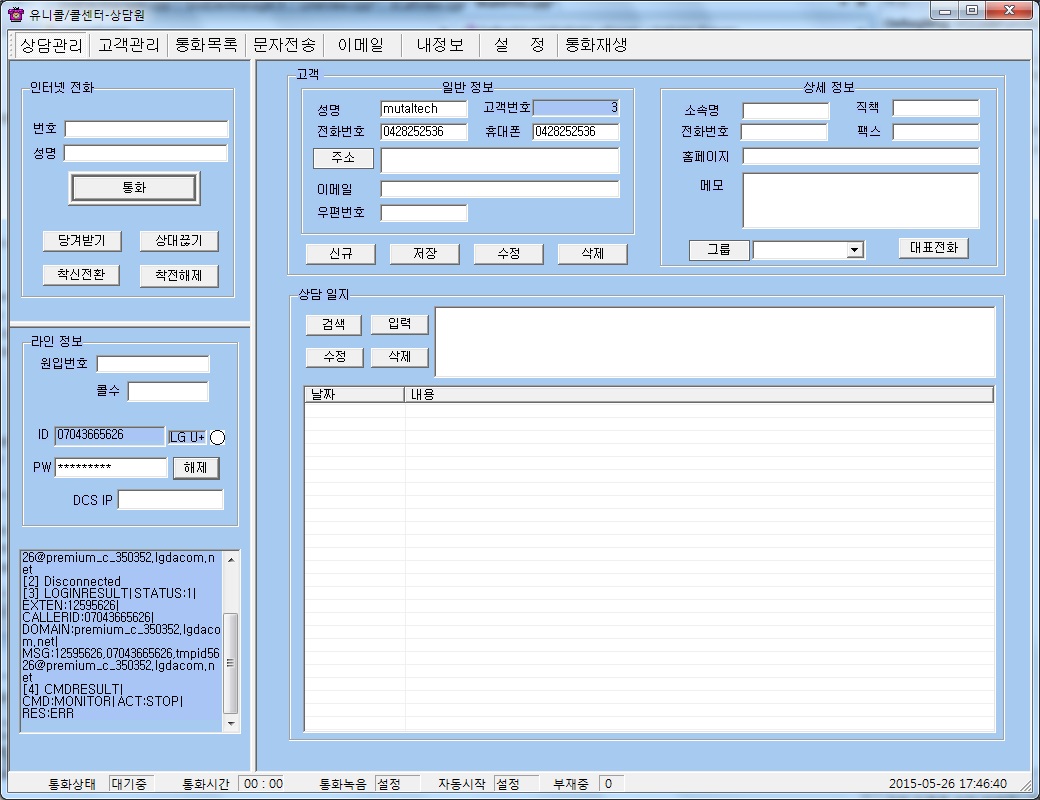Click the log panel scroll-down arrow

pos(231,722)
